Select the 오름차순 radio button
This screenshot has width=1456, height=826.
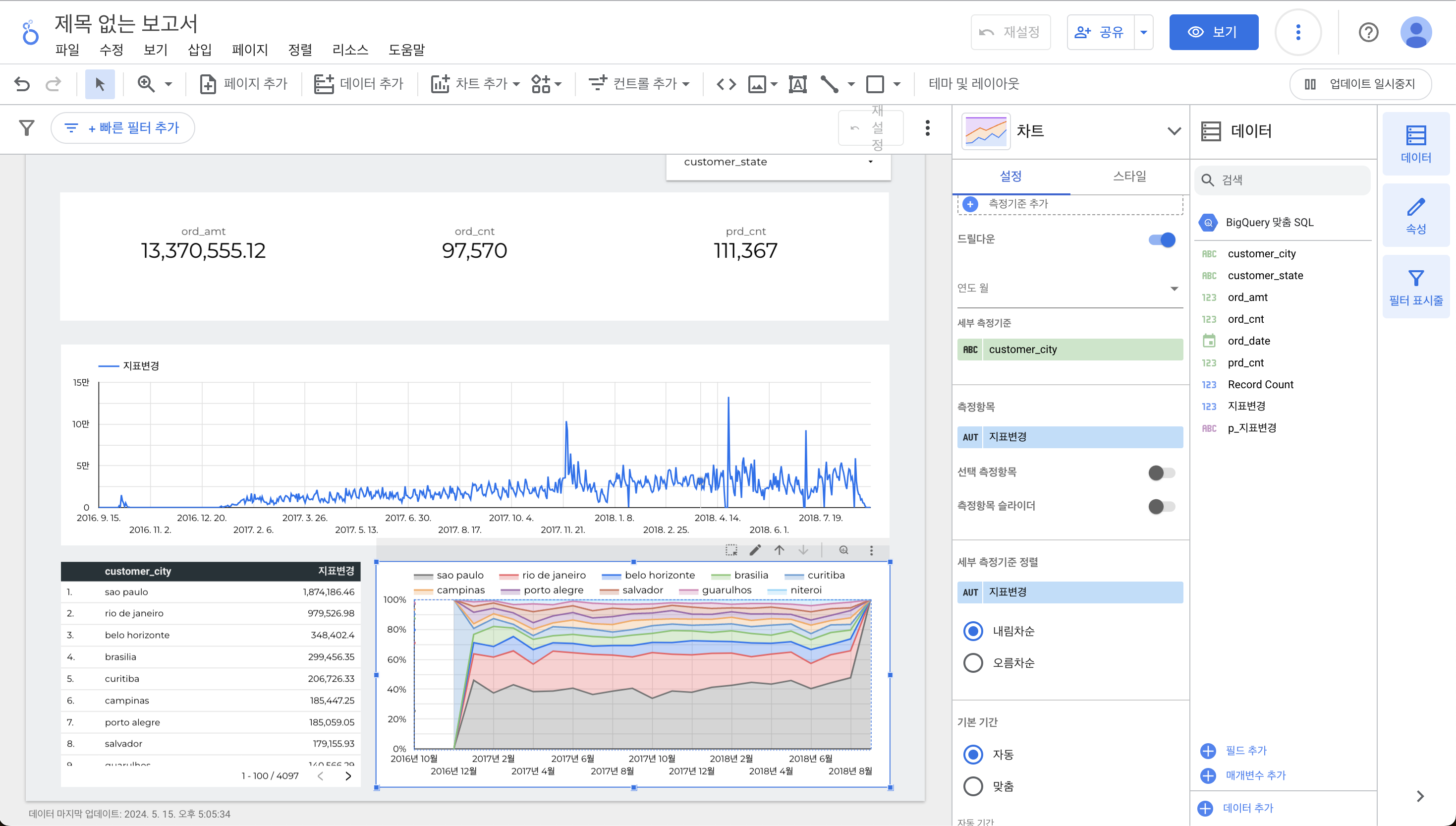coord(973,662)
